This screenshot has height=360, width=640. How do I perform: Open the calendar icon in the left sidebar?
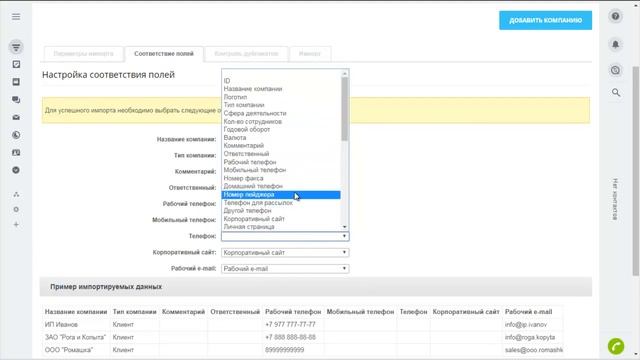click(x=16, y=82)
